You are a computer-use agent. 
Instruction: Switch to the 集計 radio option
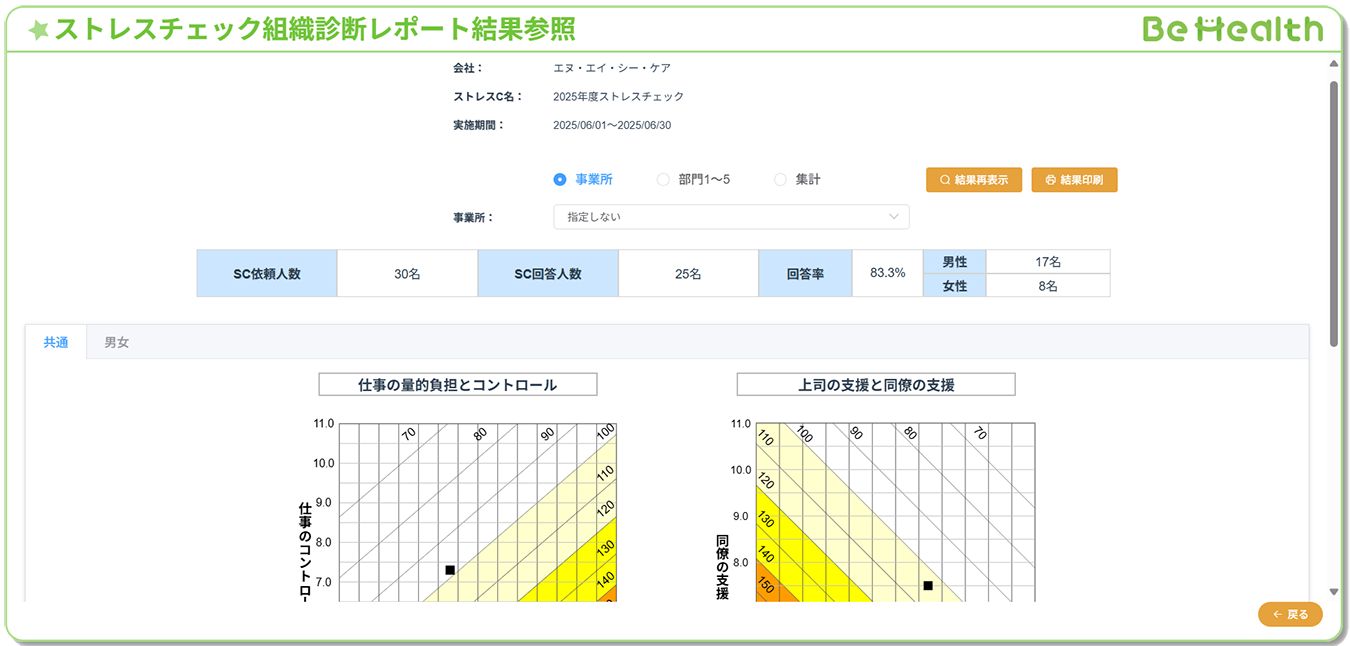[781, 180]
